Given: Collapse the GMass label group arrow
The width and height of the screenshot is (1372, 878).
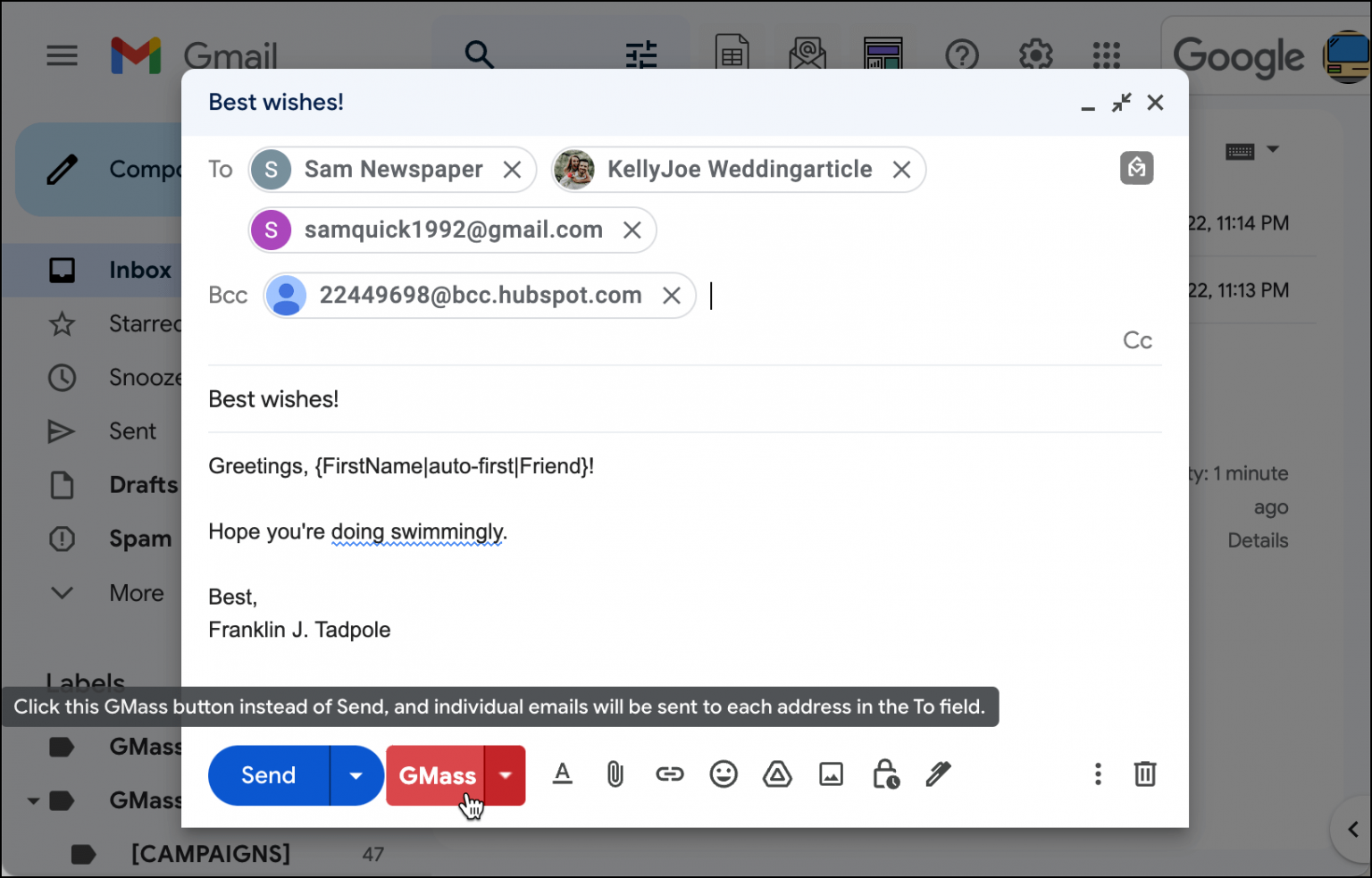Looking at the screenshot, I should (33, 800).
